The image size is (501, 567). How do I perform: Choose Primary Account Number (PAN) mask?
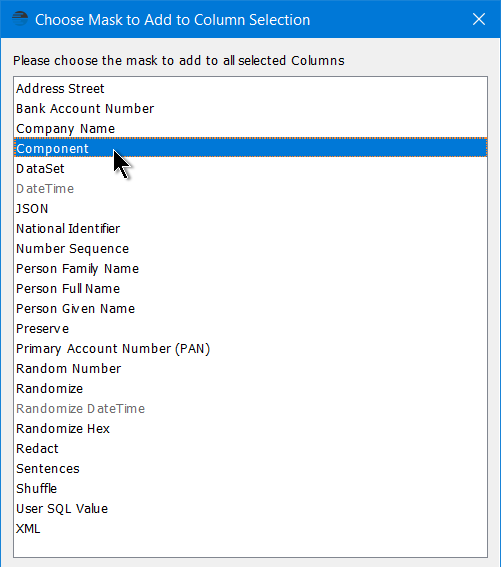pyautogui.click(x=250, y=349)
